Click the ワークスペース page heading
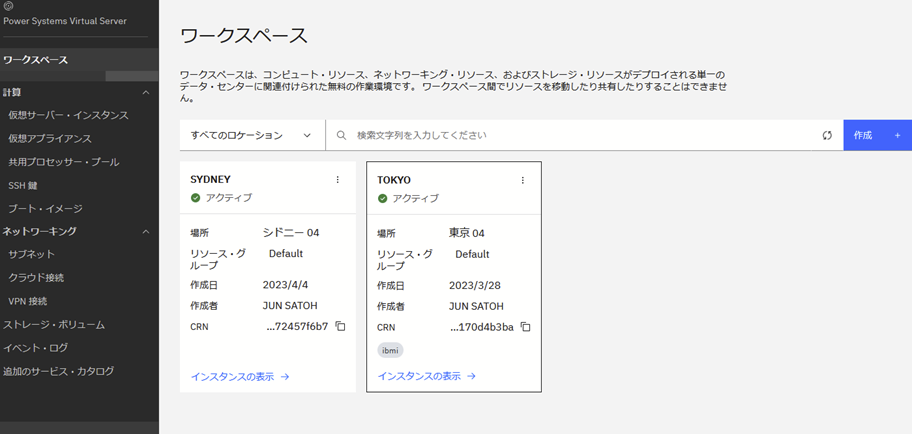 (244, 36)
